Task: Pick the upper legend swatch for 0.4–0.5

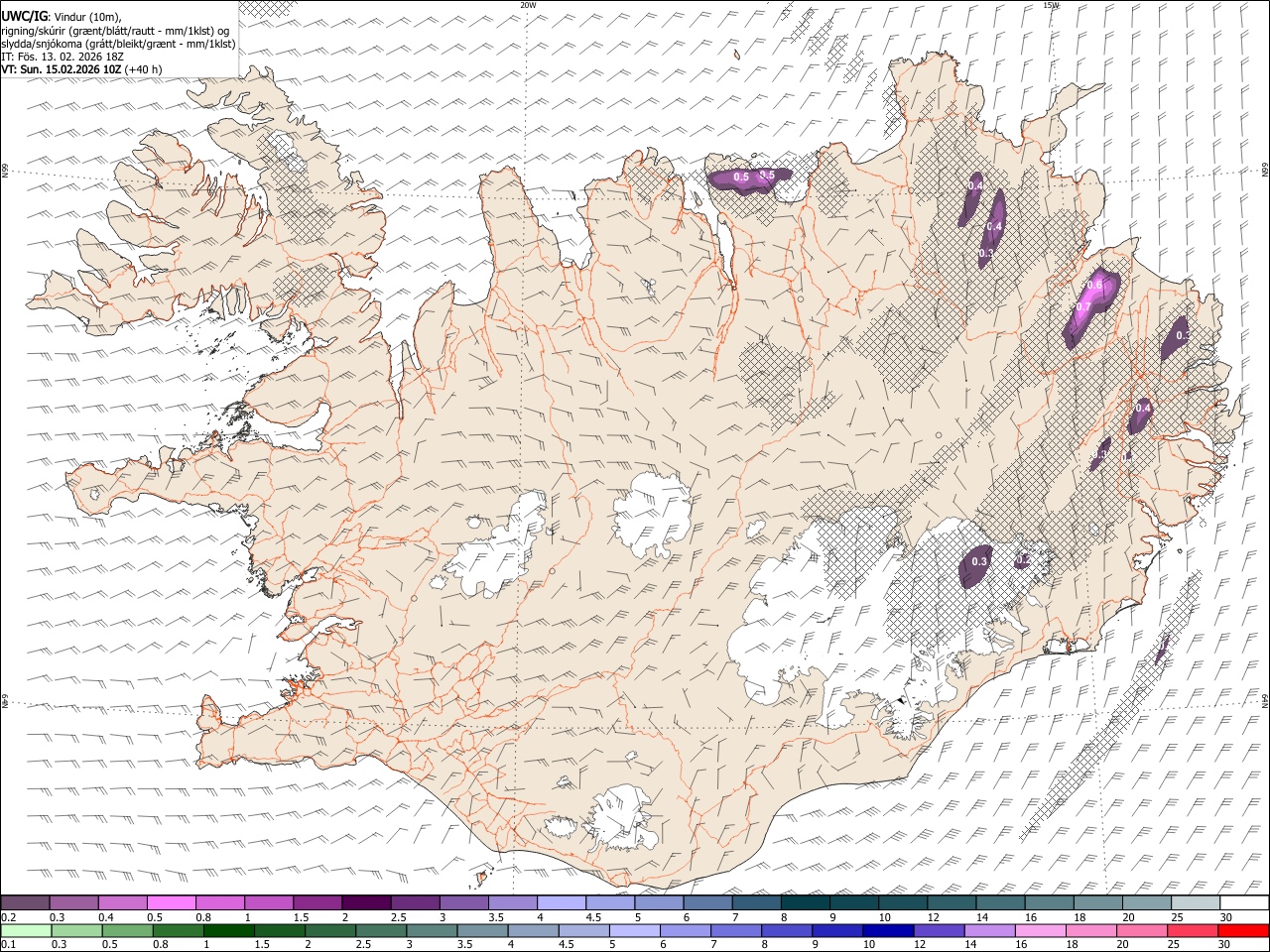Action: (x=123, y=903)
